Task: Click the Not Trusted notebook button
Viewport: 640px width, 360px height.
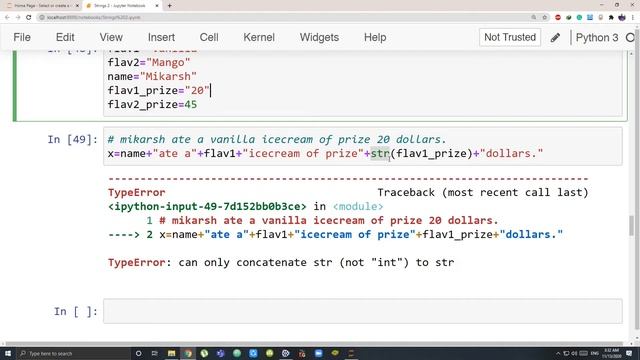Action: [510, 37]
